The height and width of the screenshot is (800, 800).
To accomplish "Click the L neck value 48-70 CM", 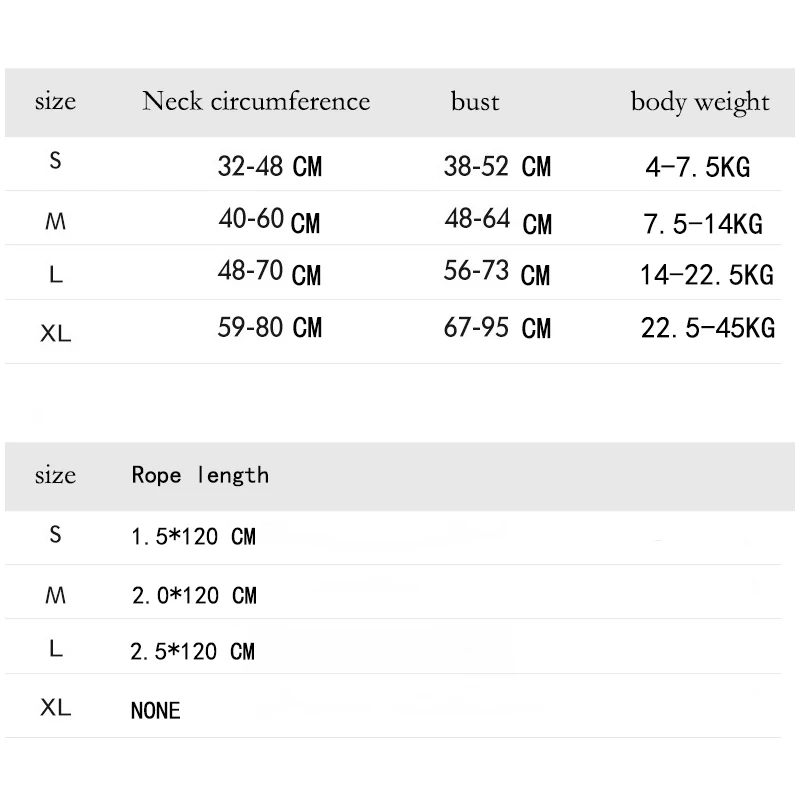I will [x=269, y=272].
